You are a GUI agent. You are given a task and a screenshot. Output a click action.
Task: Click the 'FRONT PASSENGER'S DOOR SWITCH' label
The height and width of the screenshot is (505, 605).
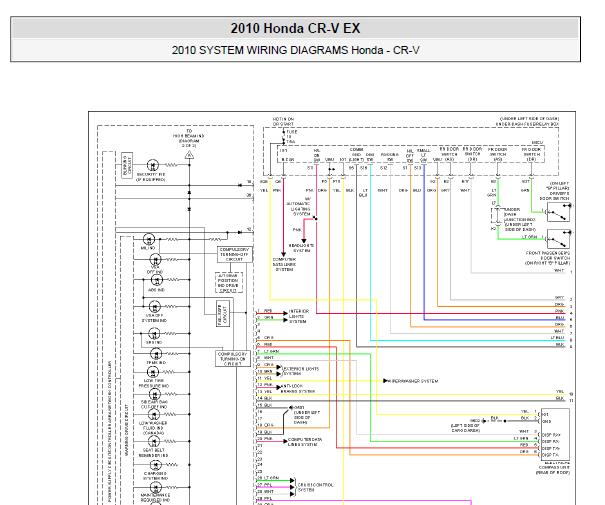[x=548, y=255]
